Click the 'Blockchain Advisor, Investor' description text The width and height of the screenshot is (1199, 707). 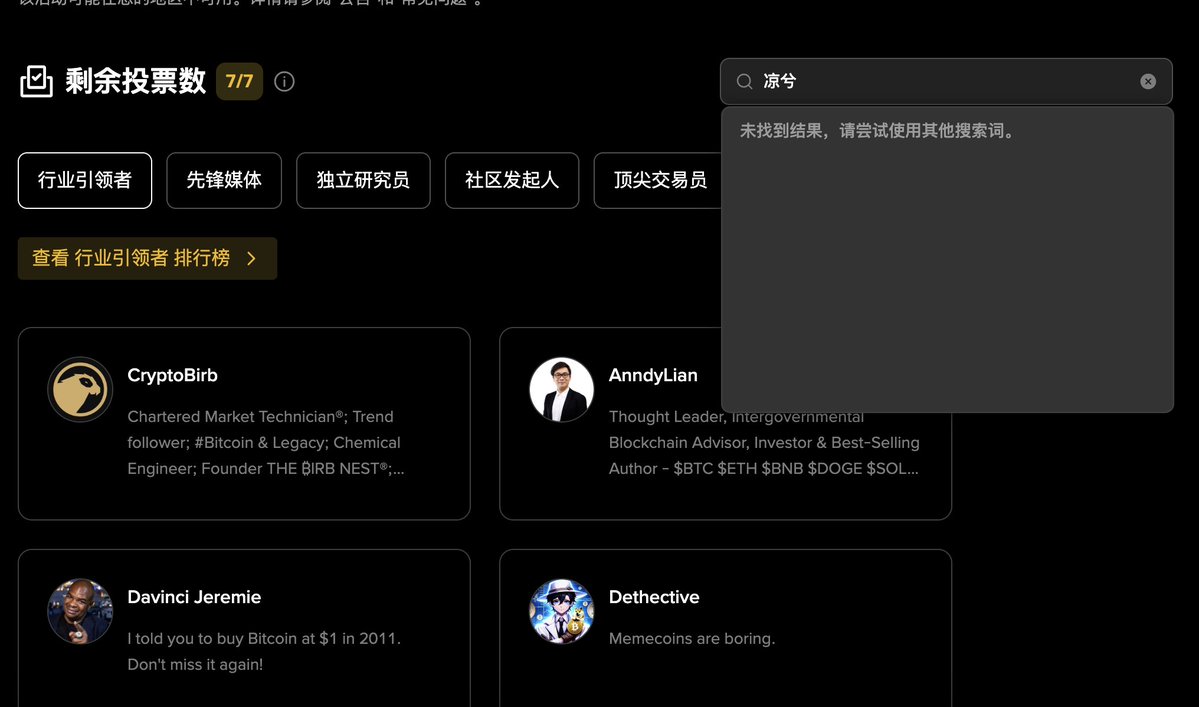764,443
